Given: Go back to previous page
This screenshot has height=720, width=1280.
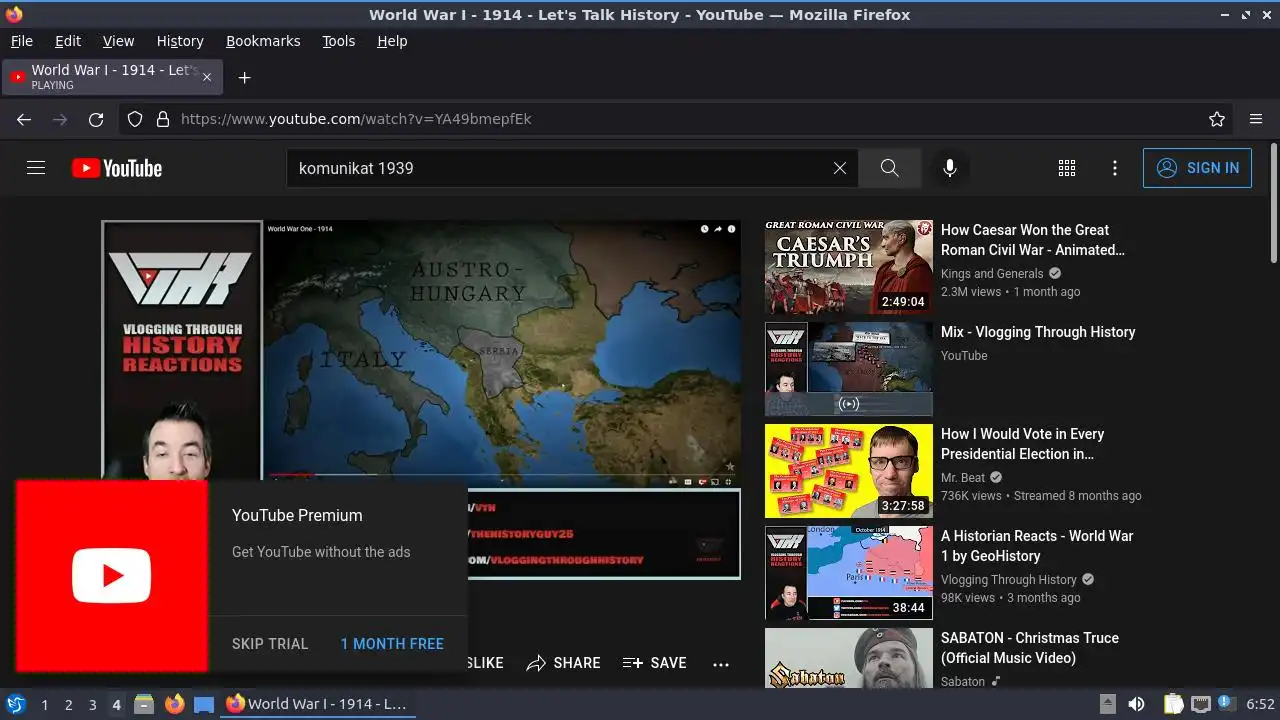Looking at the screenshot, I should pyautogui.click(x=24, y=119).
